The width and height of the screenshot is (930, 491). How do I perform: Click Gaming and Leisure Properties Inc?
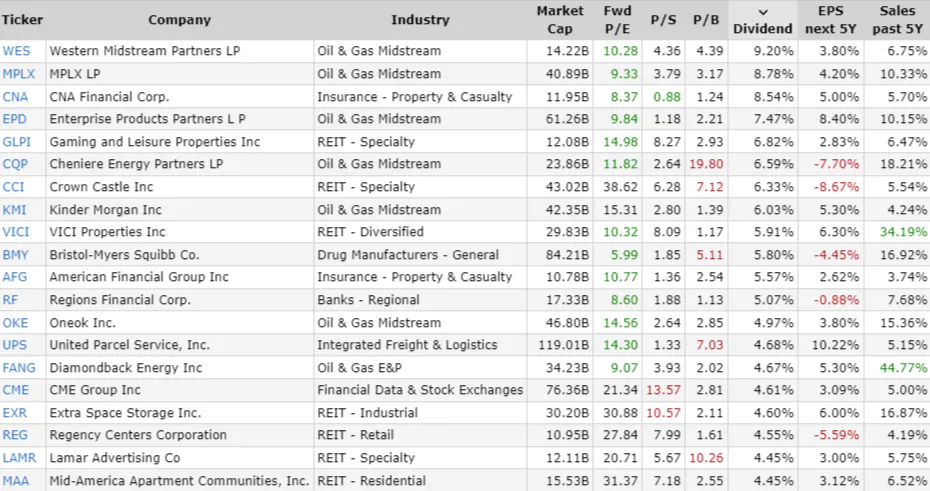pos(155,142)
